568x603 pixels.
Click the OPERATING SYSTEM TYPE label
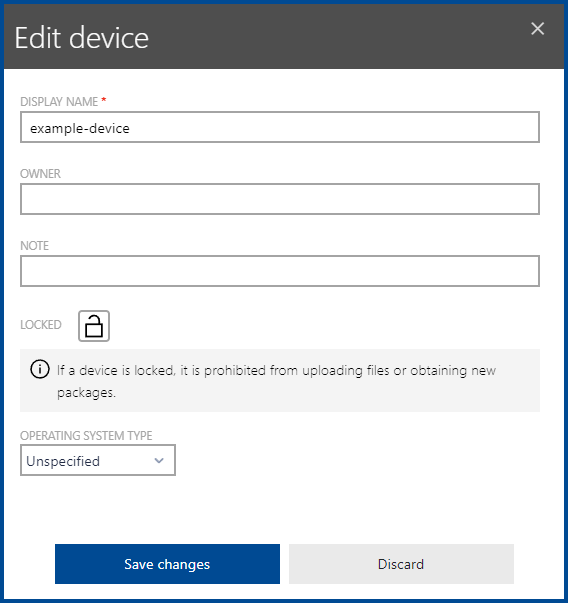click(86, 435)
